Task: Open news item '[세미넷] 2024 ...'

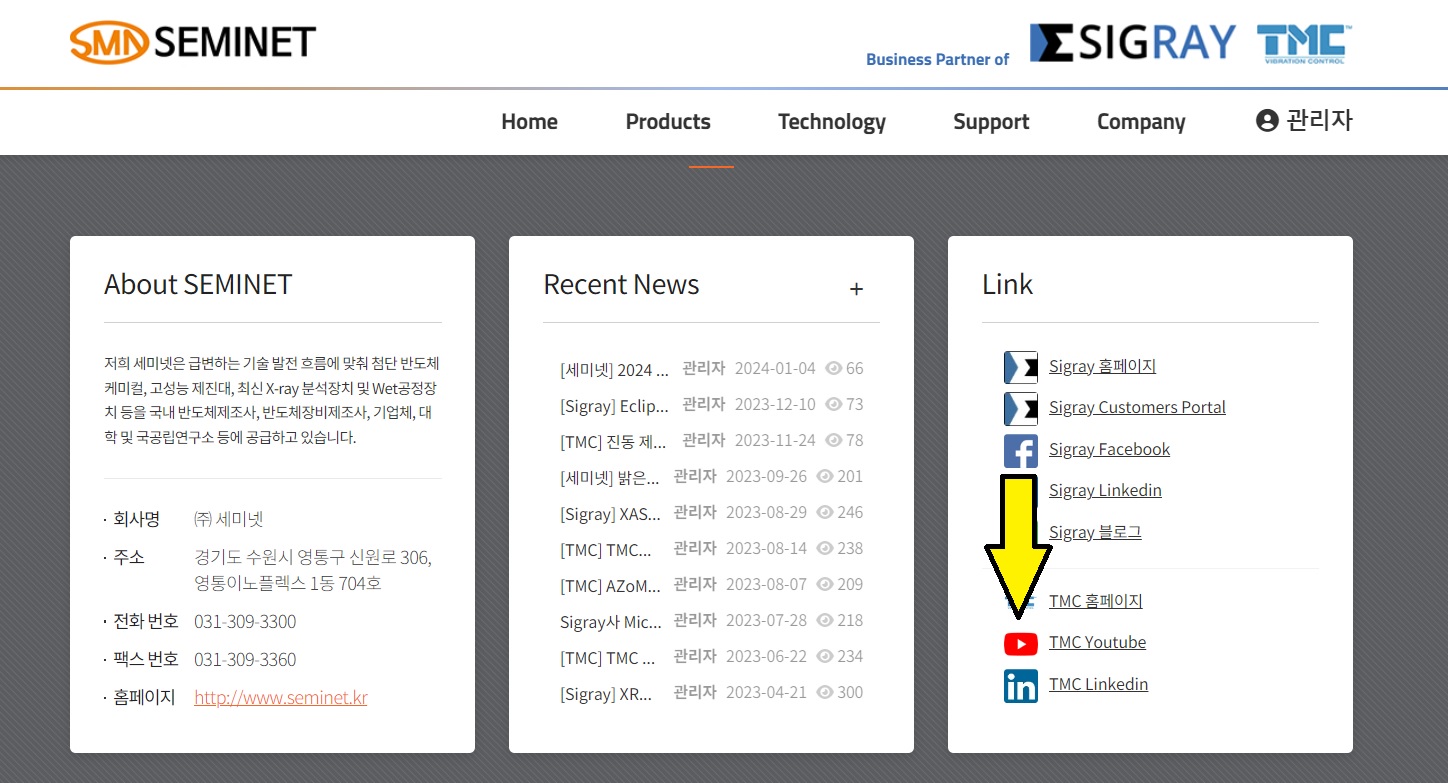Action: tap(614, 369)
